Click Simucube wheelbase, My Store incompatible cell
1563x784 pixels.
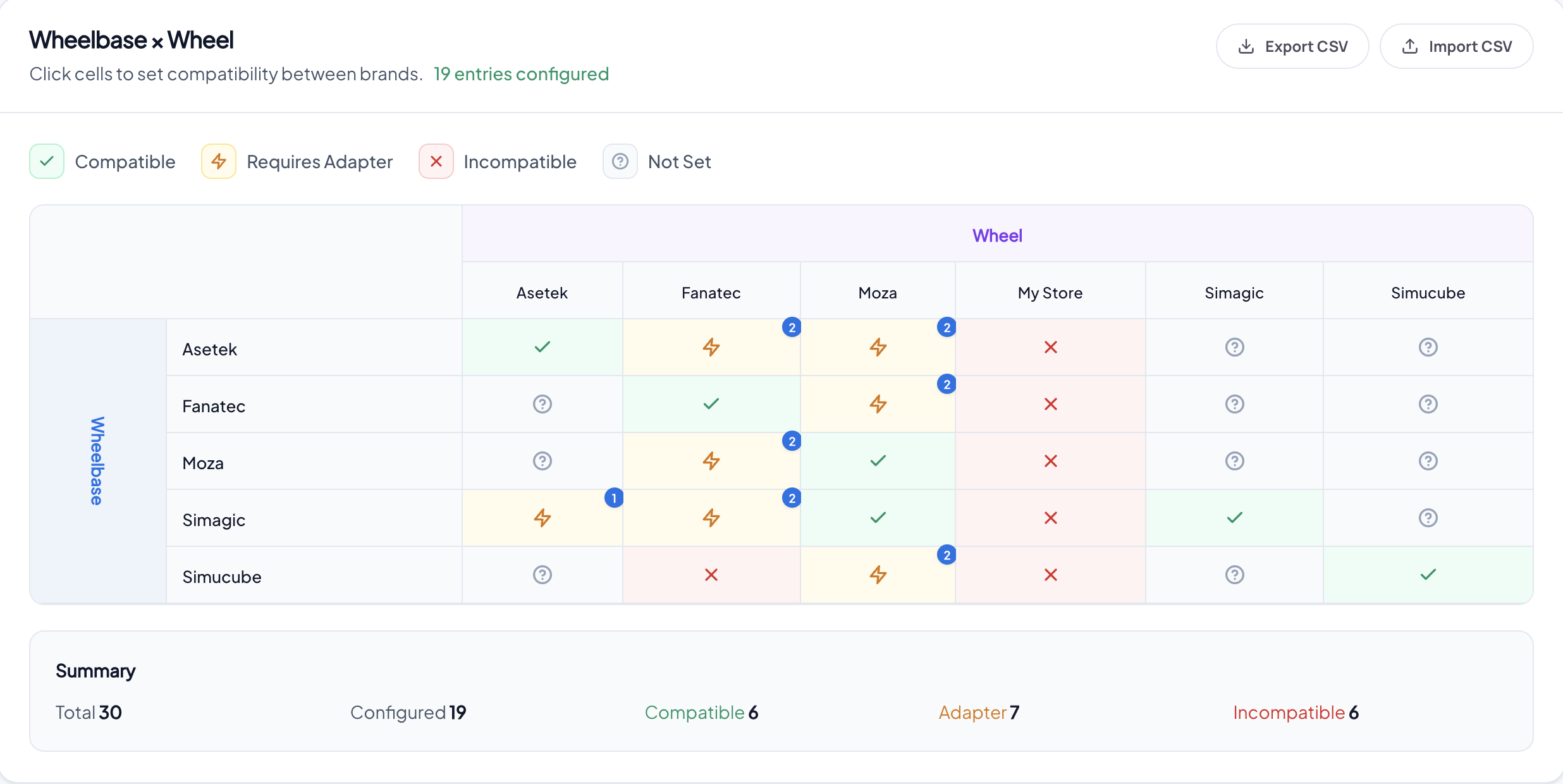(x=1051, y=575)
